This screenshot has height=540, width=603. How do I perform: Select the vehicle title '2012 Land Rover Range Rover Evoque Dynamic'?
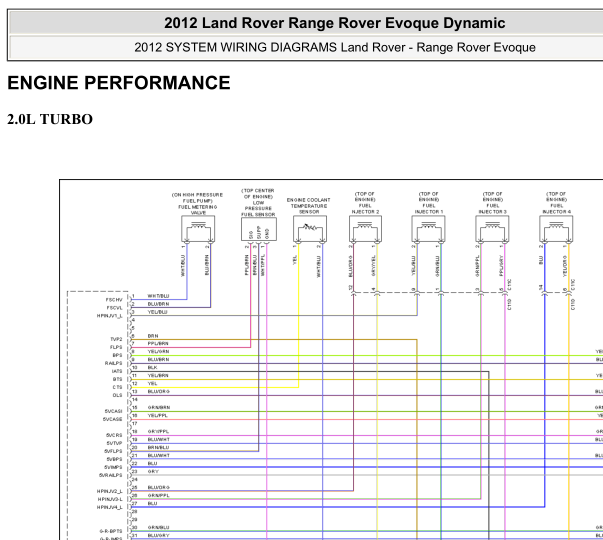[x=335, y=23]
